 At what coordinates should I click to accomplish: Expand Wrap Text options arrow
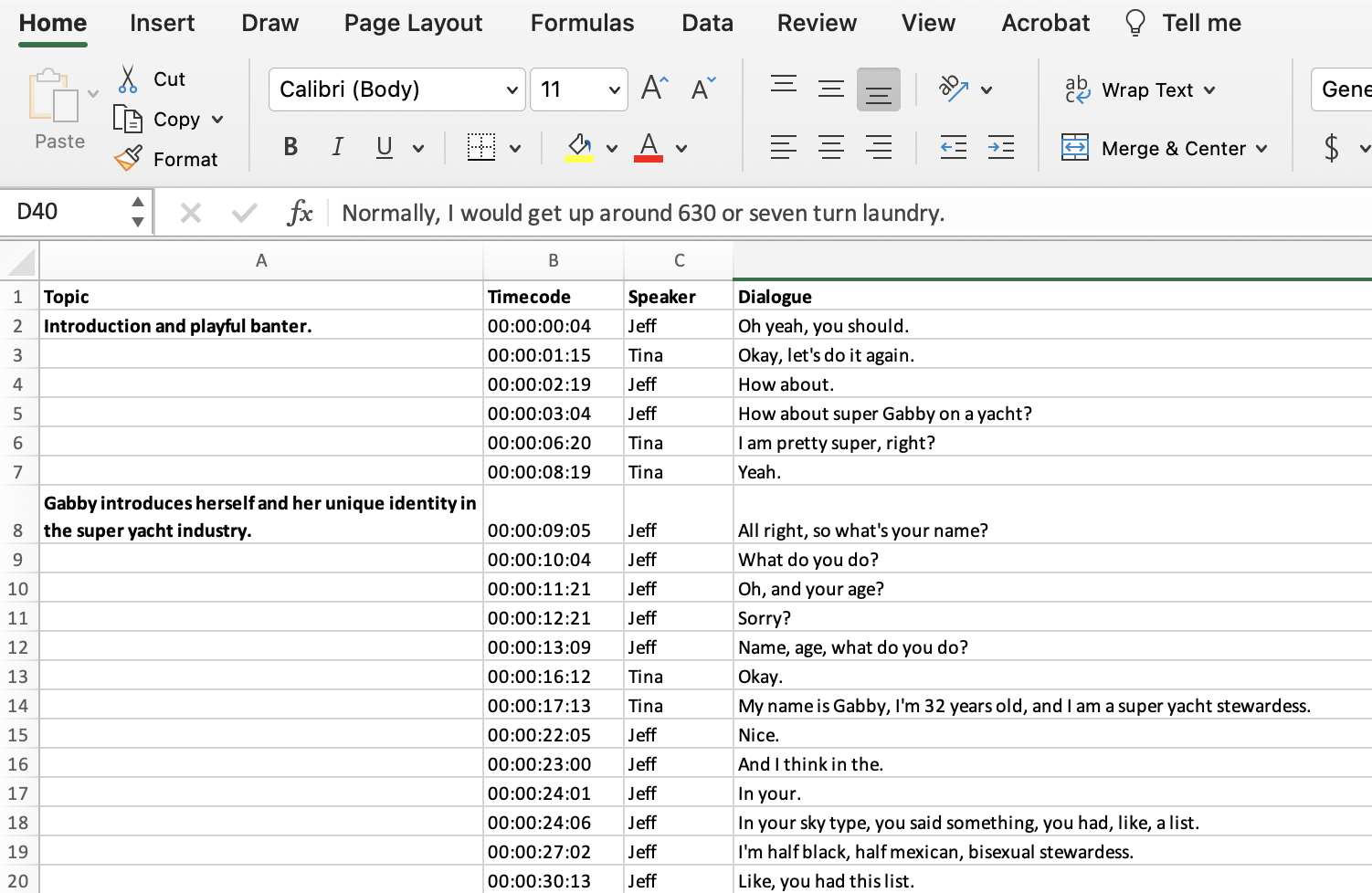1209,89
